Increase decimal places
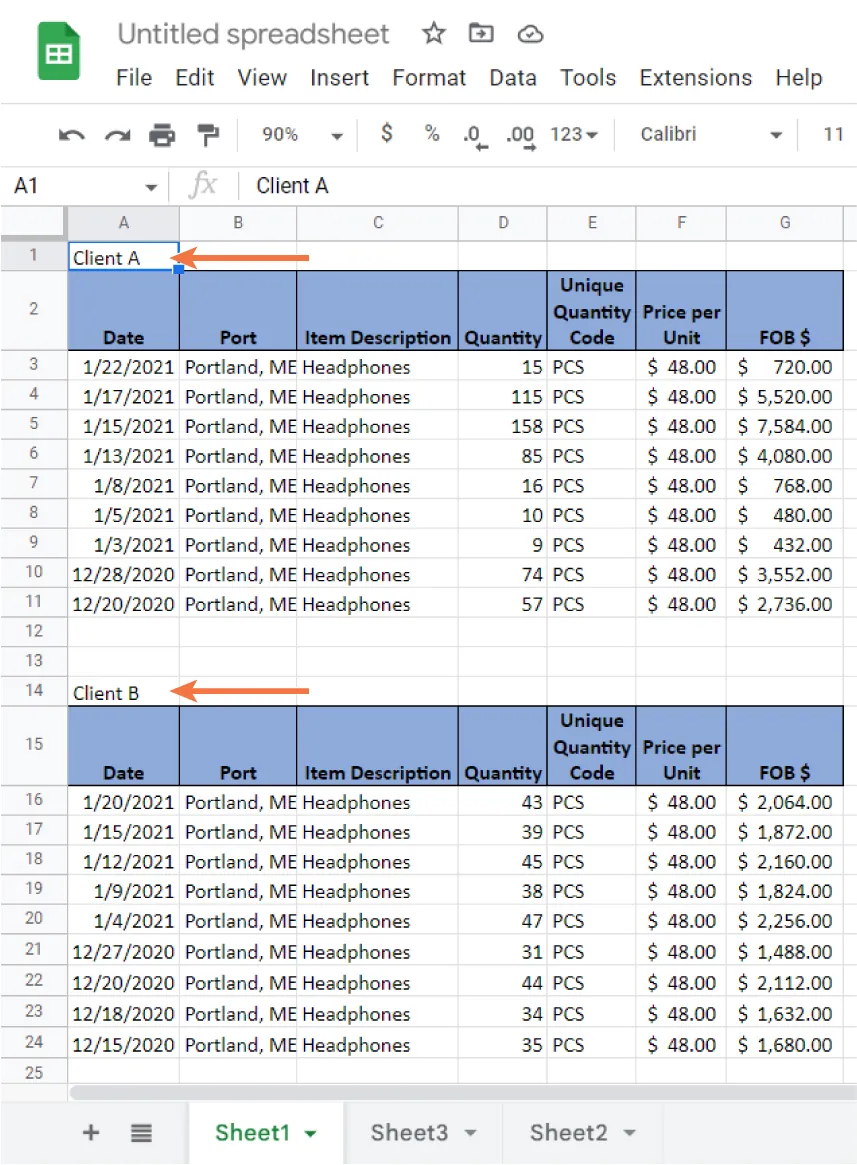 (x=518, y=134)
